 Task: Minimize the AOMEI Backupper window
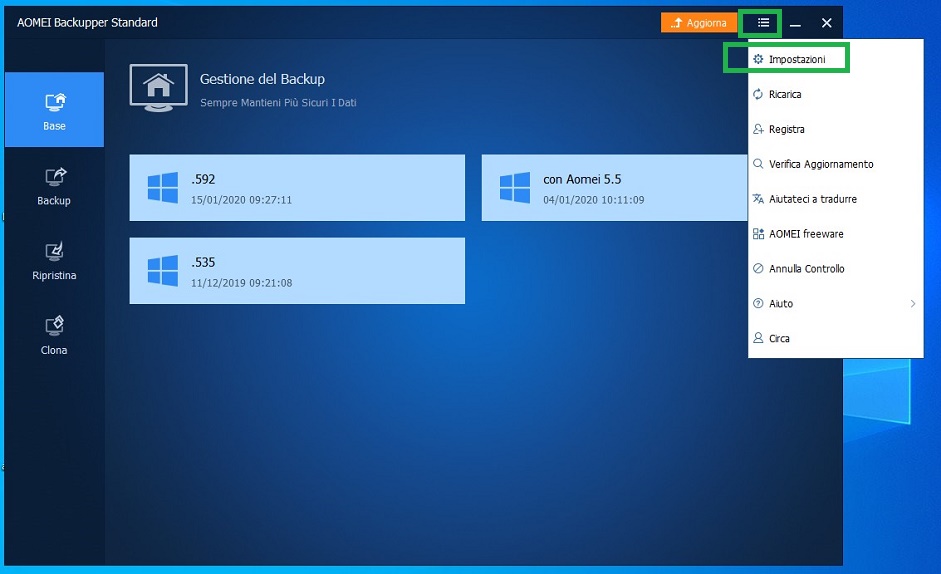795,23
